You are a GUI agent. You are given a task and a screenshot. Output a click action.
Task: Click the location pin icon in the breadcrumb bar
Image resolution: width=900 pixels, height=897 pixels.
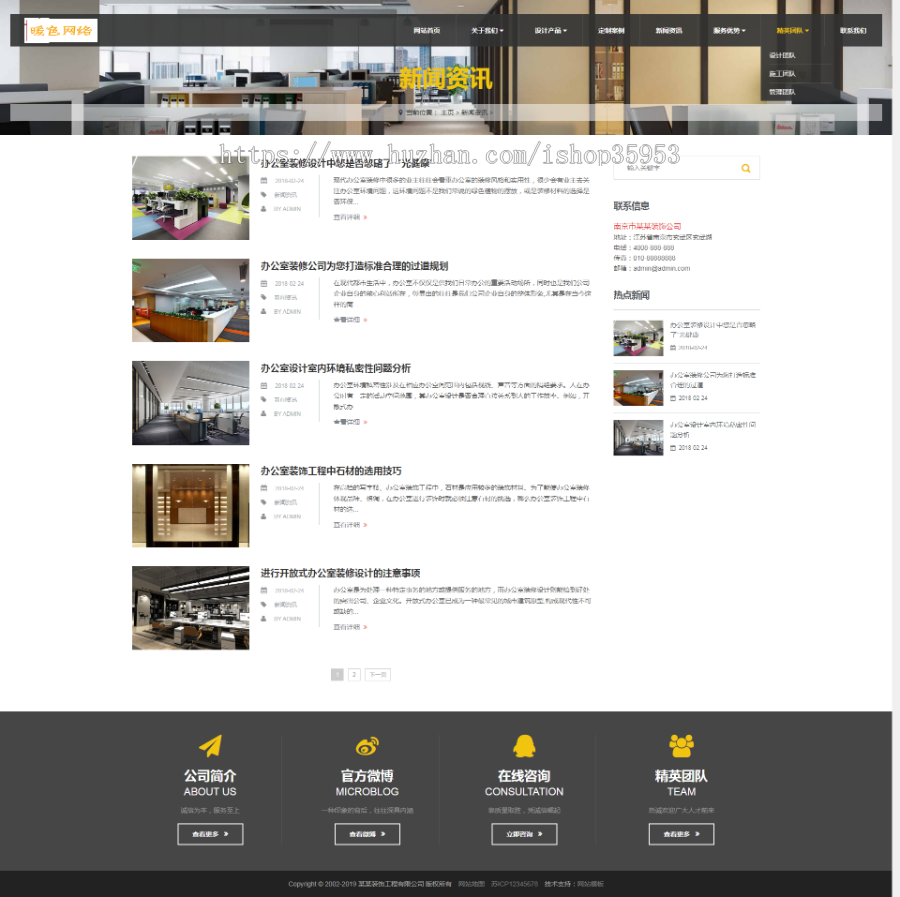(401, 113)
